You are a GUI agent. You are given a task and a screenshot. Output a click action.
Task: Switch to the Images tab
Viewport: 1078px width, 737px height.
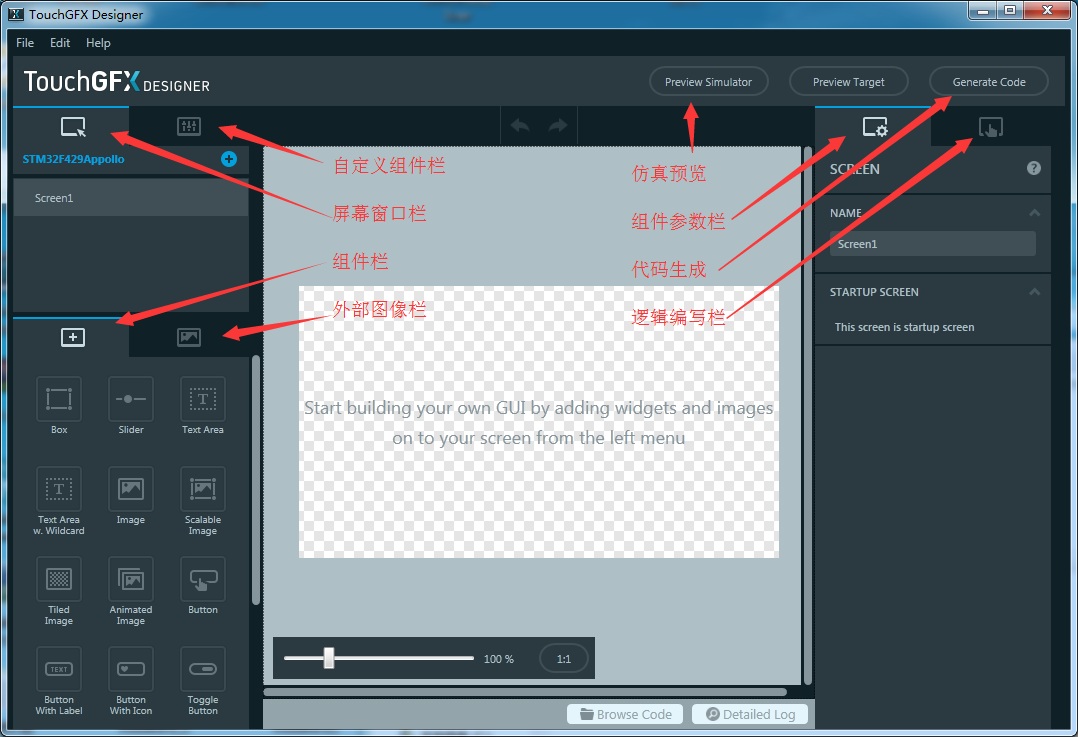(188, 337)
